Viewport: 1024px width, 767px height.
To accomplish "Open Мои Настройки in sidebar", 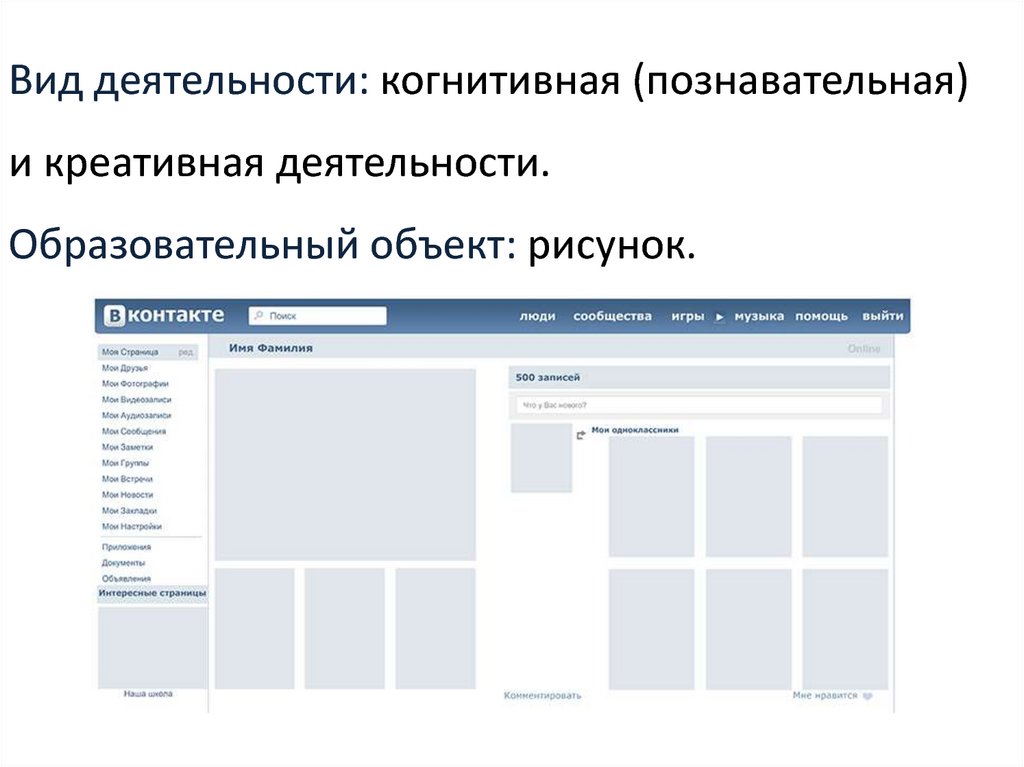I will [x=132, y=526].
